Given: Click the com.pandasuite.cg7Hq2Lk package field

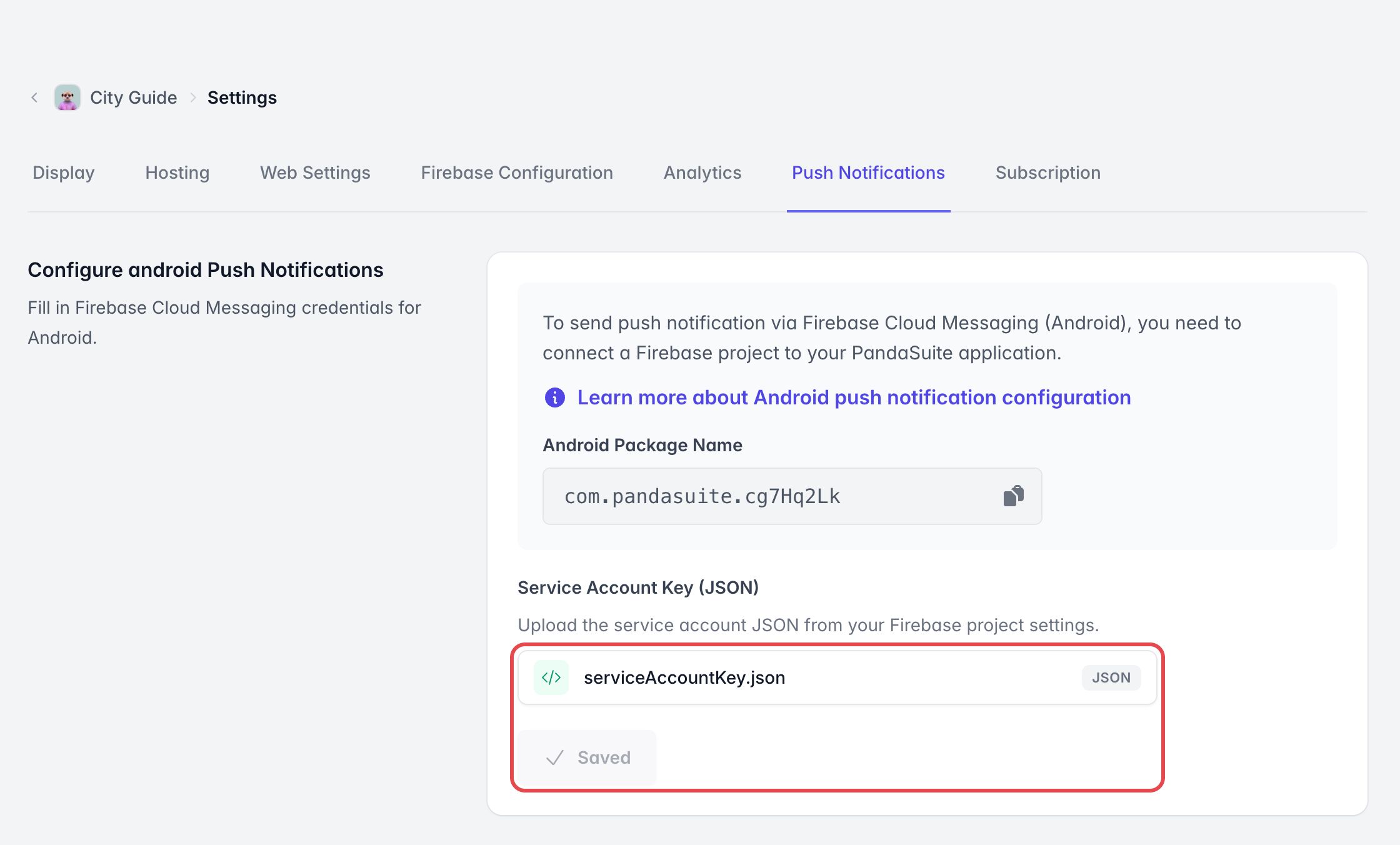Looking at the screenshot, I should (792, 496).
